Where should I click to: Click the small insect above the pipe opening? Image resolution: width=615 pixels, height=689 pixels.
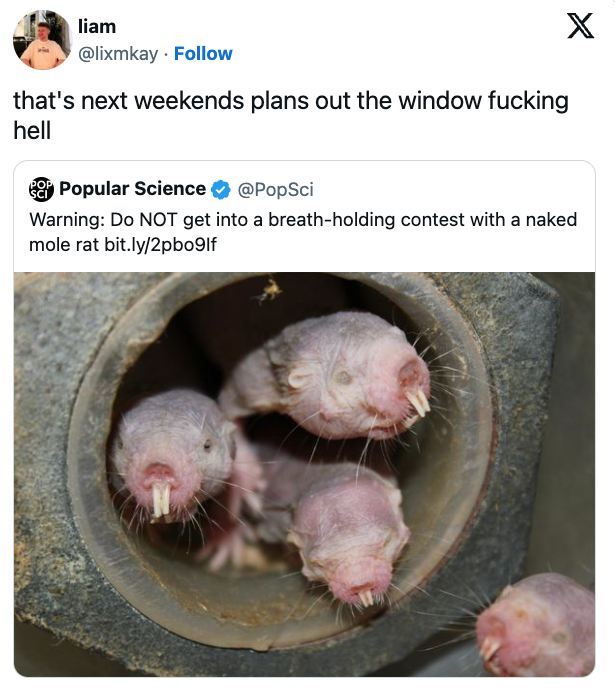[268, 291]
